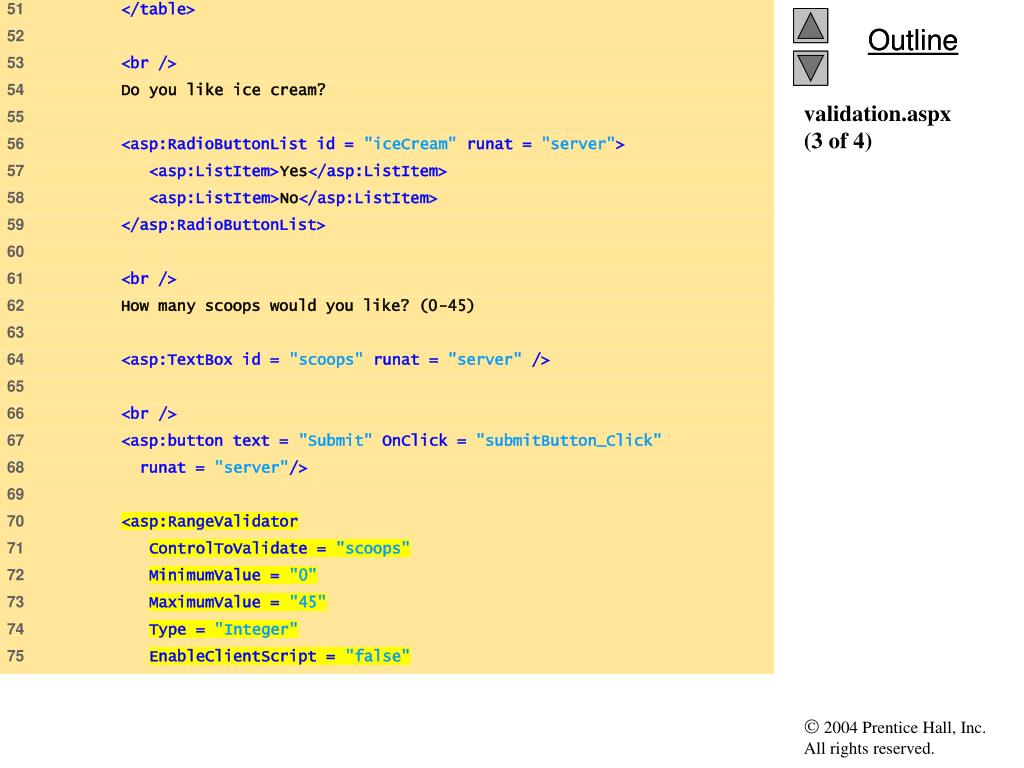Click the MinimumValue = "0" line
The width and height of the screenshot is (1024, 768).
[232, 575]
